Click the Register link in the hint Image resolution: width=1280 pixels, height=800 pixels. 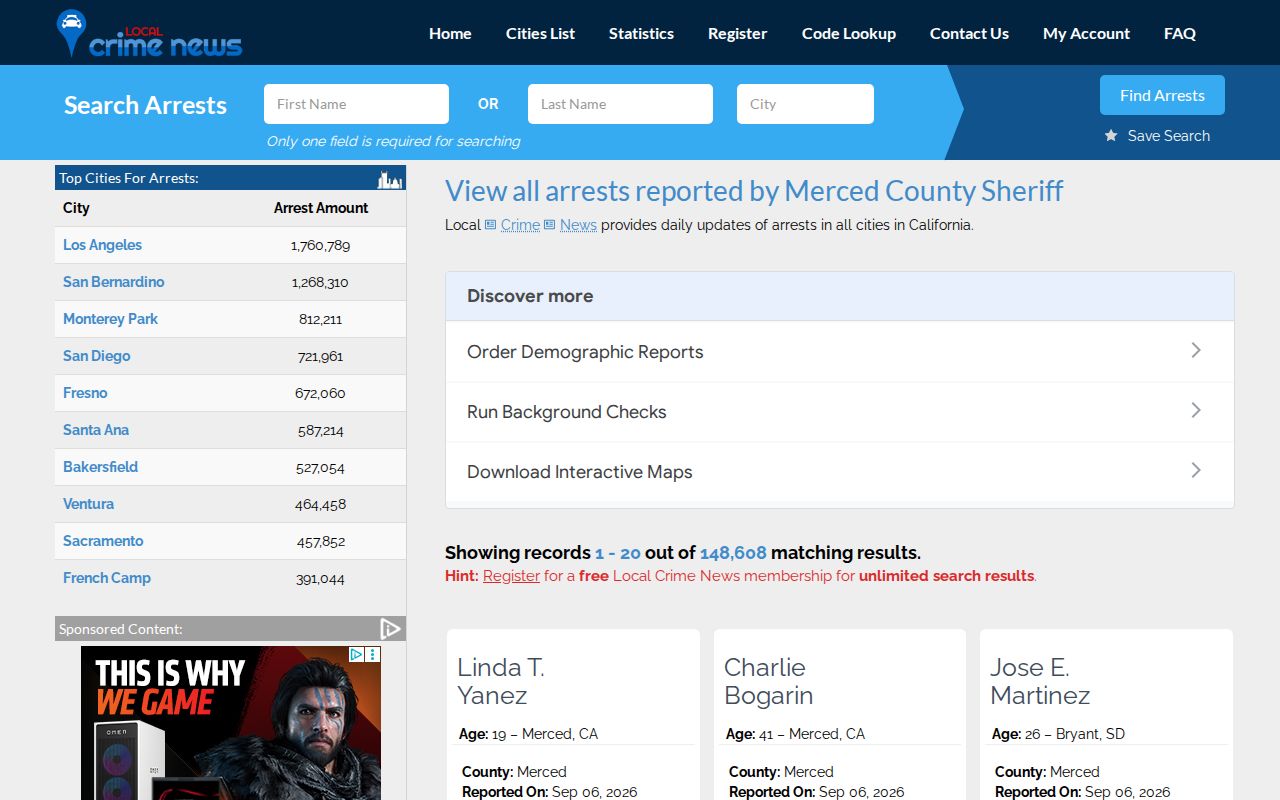(x=511, y=576)
